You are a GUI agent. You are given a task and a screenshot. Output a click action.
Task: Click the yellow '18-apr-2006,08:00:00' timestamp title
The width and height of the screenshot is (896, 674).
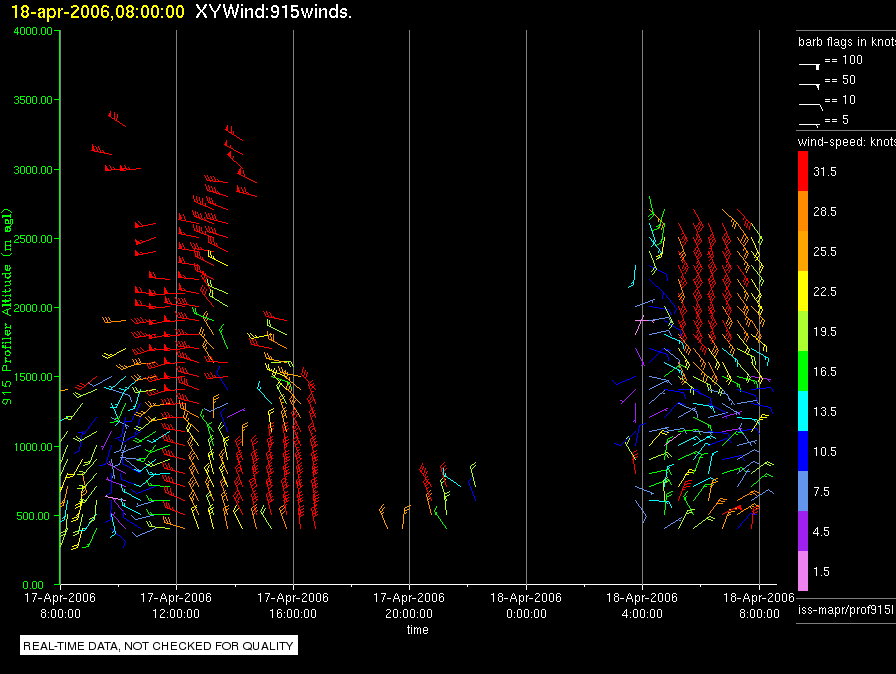(98, 12)
